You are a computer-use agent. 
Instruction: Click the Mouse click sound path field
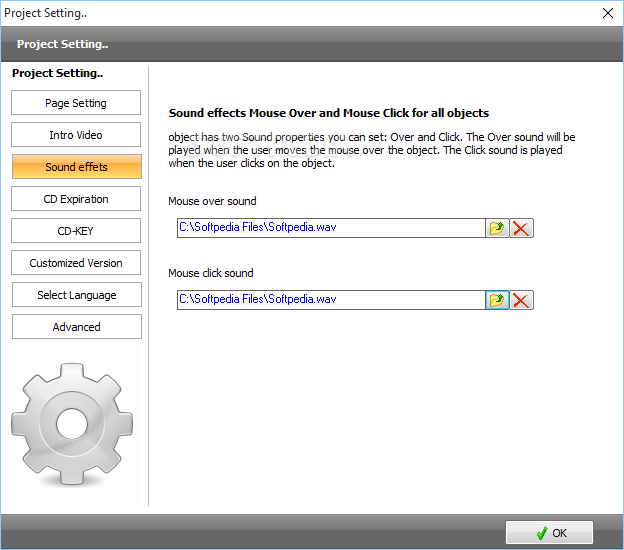coord(331,300)
